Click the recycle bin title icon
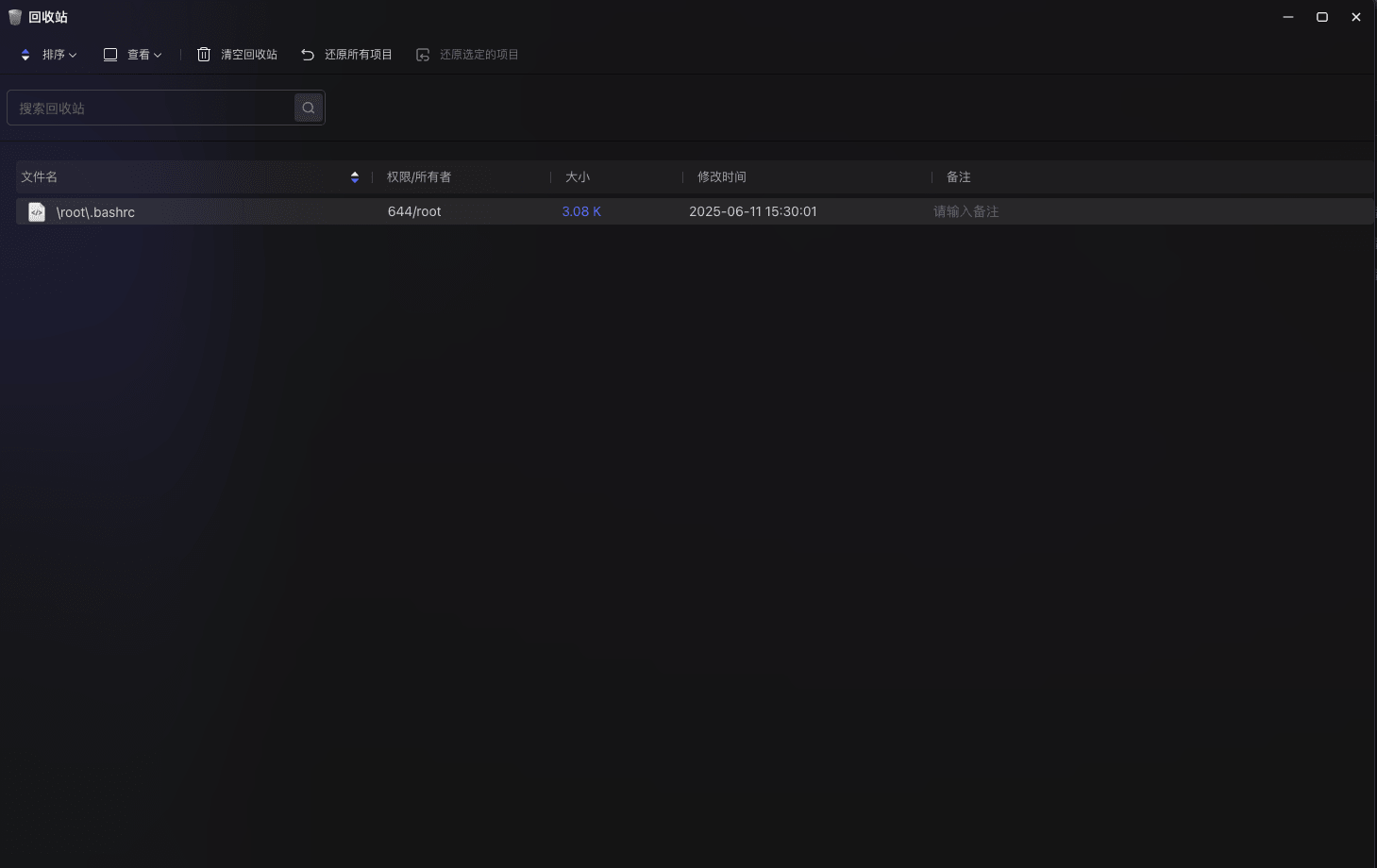Image resolution: width=1377 pixels, height=868 pixels. (15, 17)
